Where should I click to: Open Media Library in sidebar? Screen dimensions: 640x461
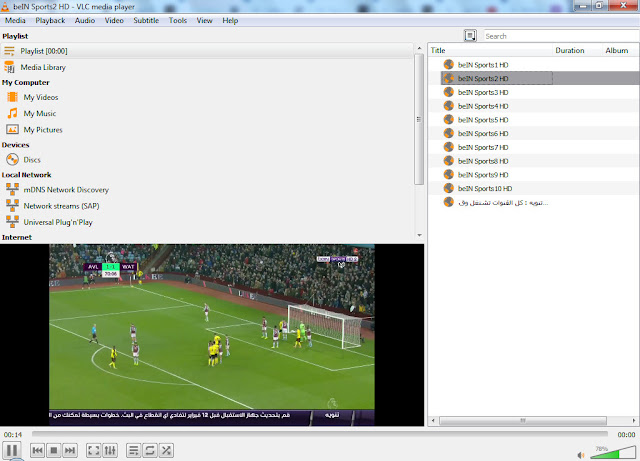(43, 67)
